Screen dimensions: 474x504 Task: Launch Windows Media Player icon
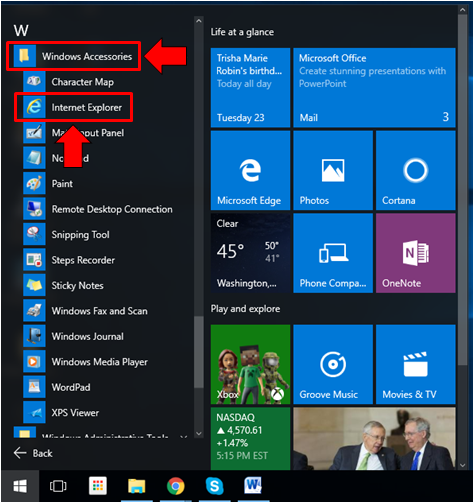pyautogui.click(x=34, y=362)
